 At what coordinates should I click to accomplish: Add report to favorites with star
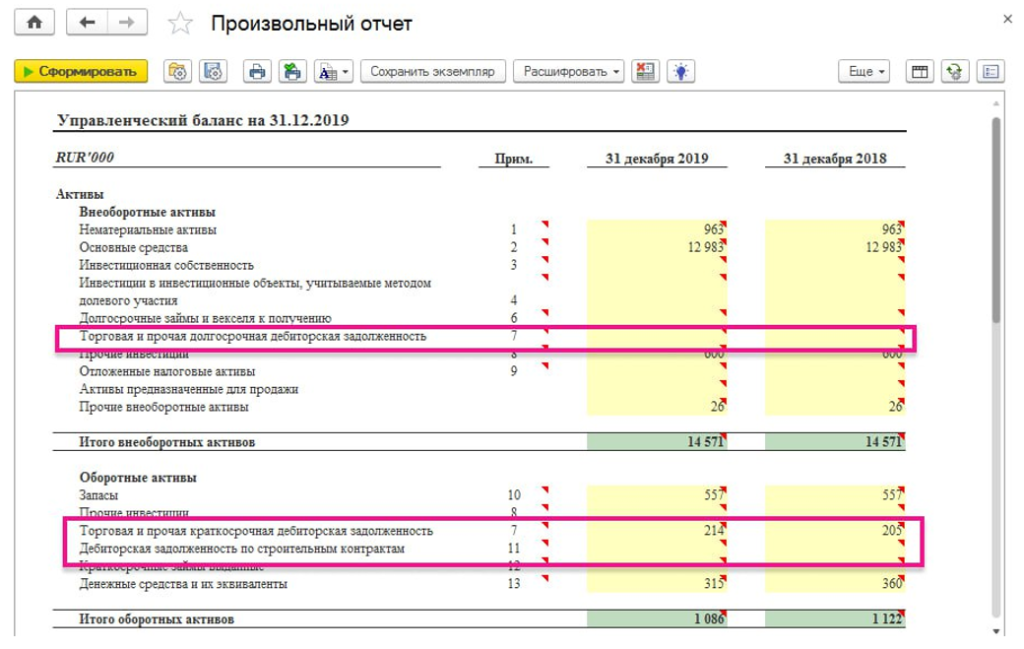(179, 23)
